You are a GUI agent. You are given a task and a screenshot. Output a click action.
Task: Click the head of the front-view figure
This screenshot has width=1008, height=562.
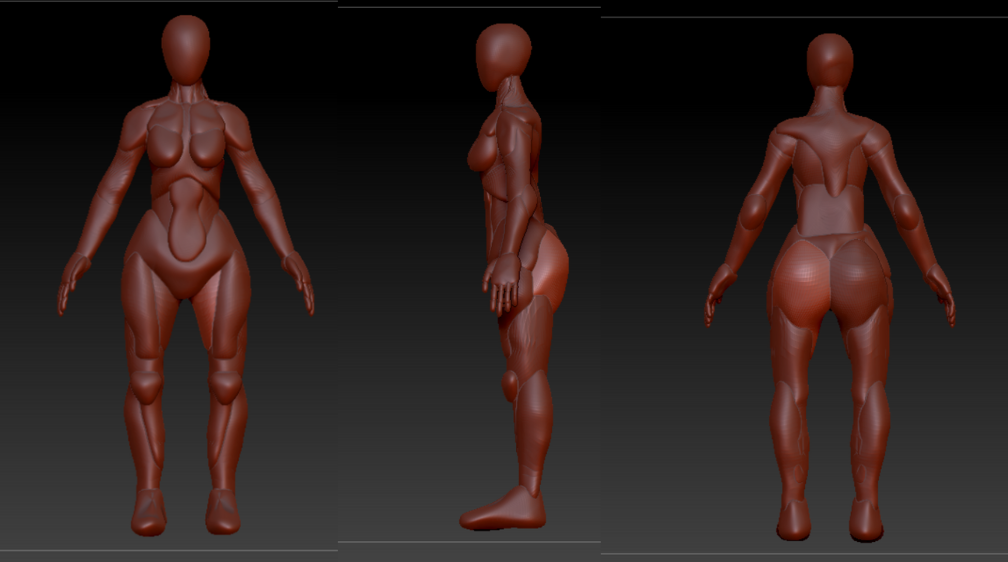tap(186, 48)
